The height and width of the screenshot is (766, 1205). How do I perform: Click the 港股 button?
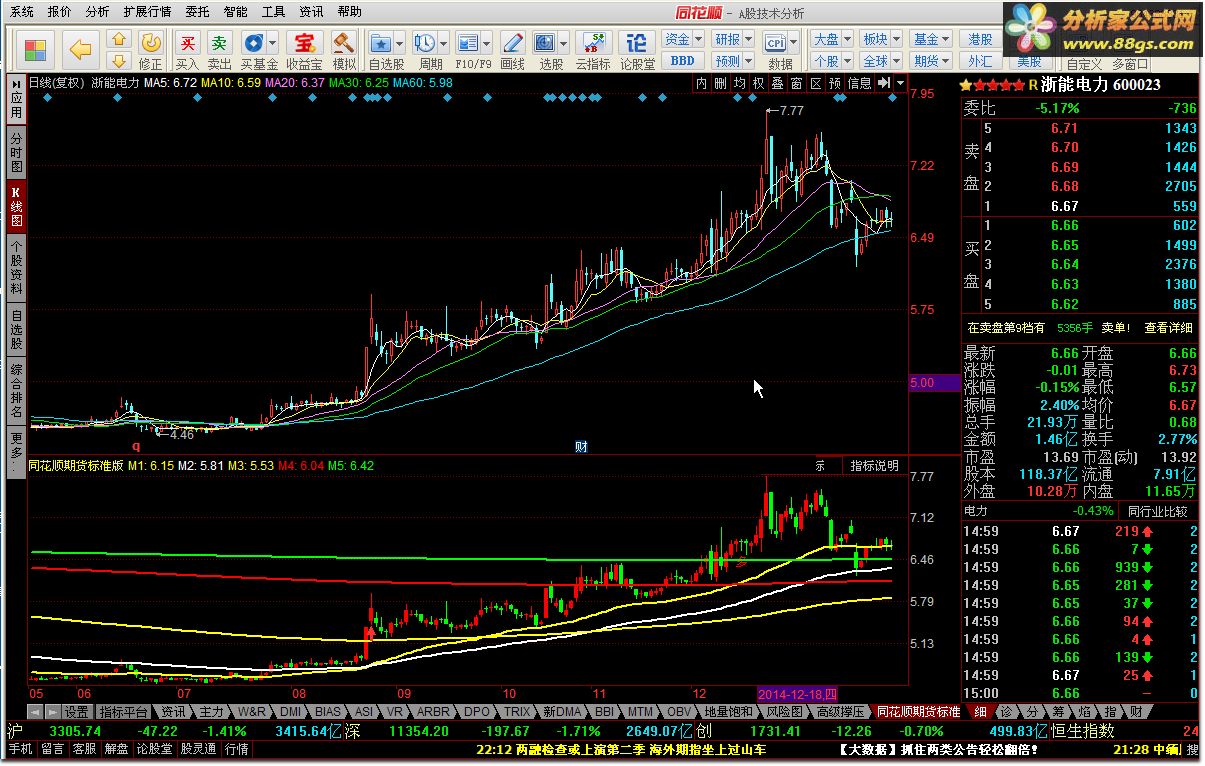click(x=981, y=39)
